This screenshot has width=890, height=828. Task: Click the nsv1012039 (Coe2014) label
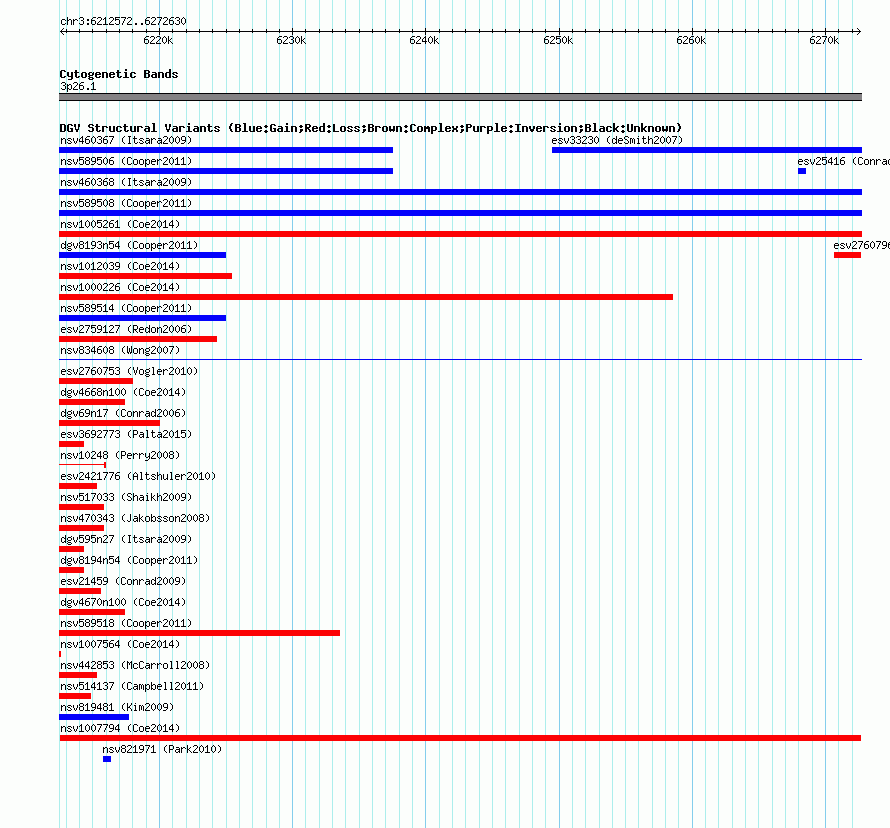120,266
